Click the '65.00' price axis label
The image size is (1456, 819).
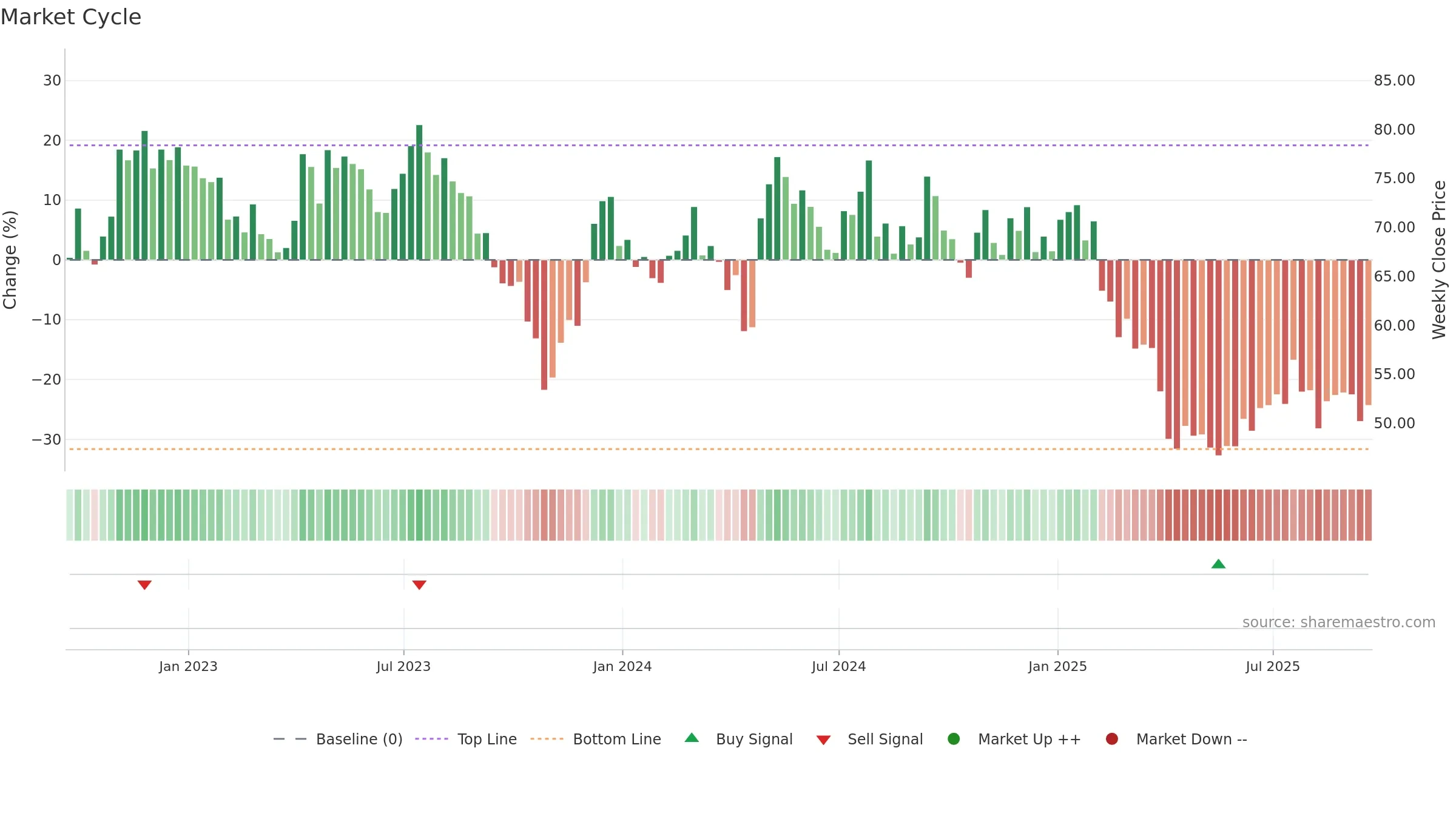1395,277
